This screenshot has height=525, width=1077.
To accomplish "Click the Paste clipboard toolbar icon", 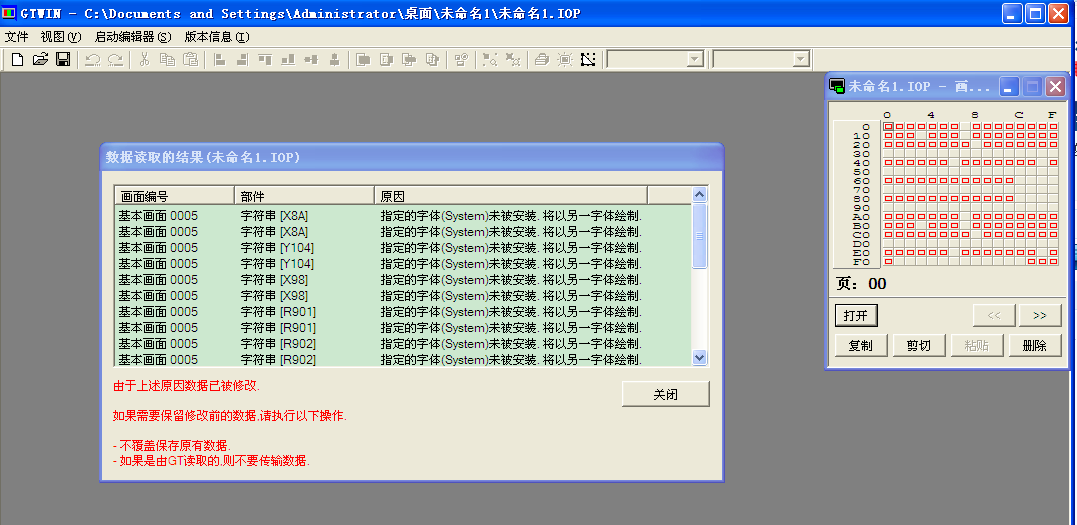I will [190, 59].
